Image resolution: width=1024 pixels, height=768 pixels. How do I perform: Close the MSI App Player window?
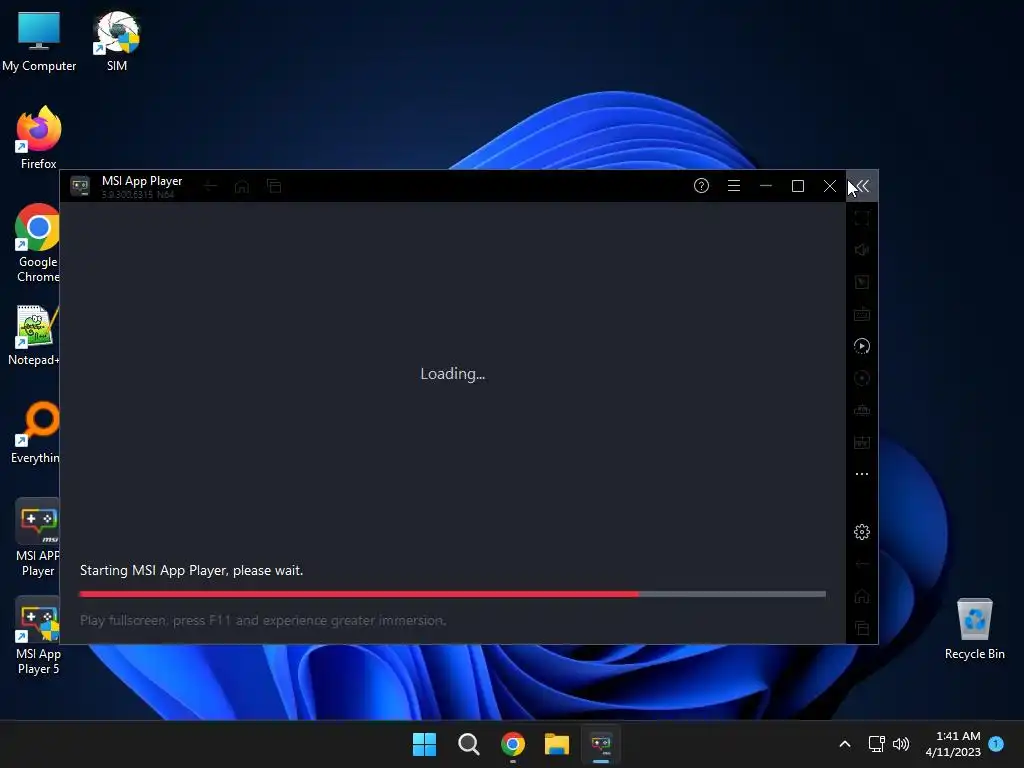point(830,186)
